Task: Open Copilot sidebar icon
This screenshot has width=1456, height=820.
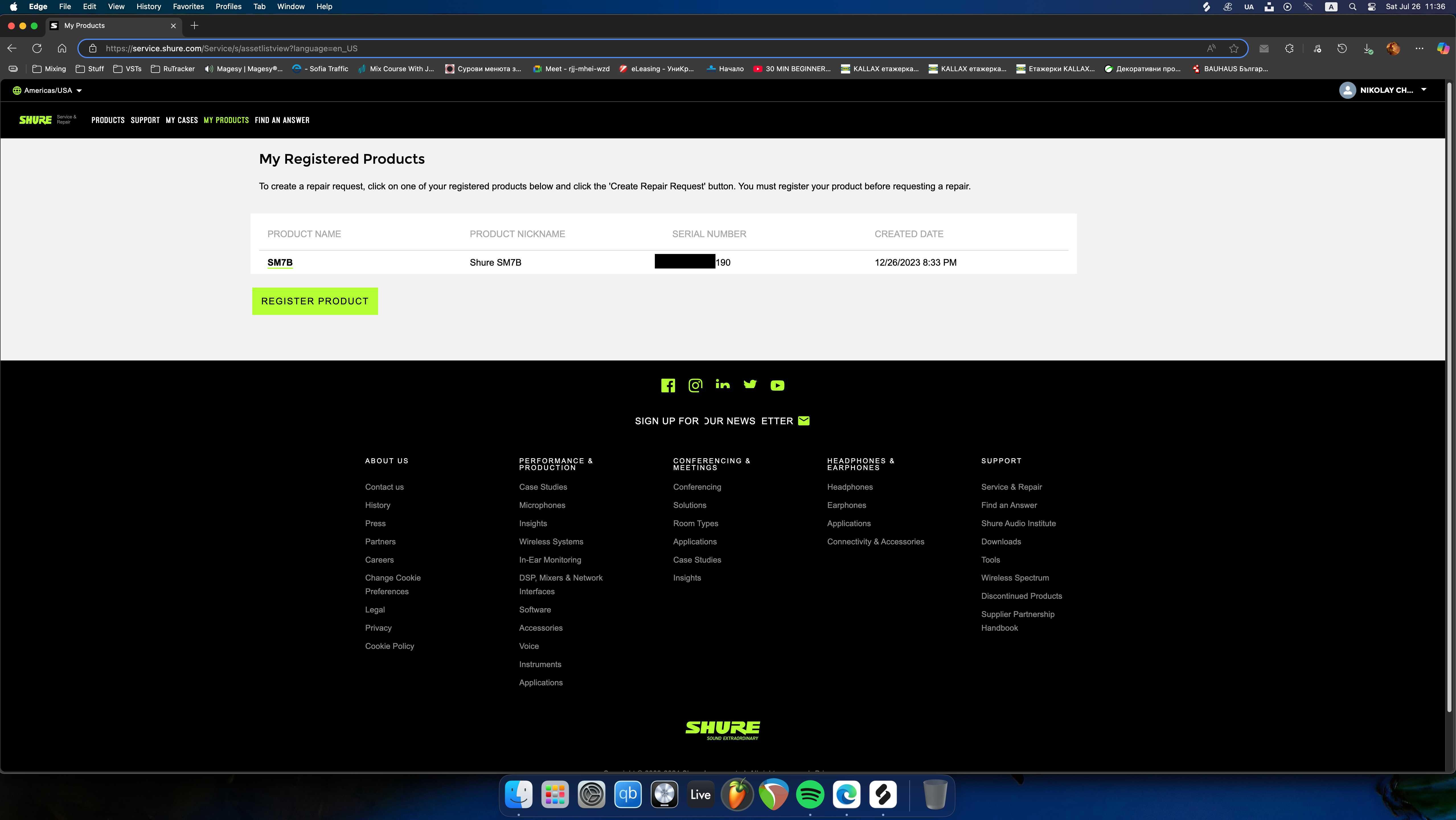Action: point(1443,49)
